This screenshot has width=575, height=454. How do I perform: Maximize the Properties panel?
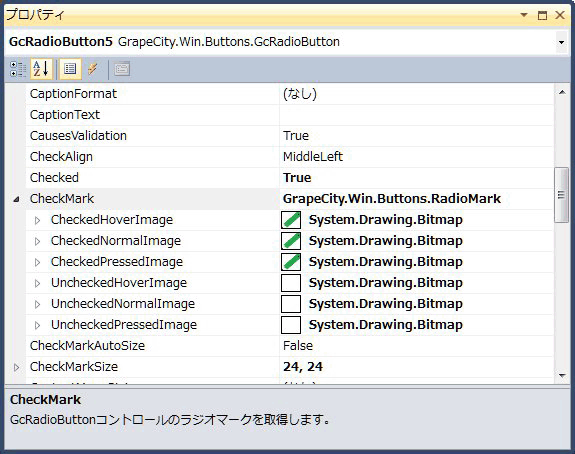click(542, 15)
